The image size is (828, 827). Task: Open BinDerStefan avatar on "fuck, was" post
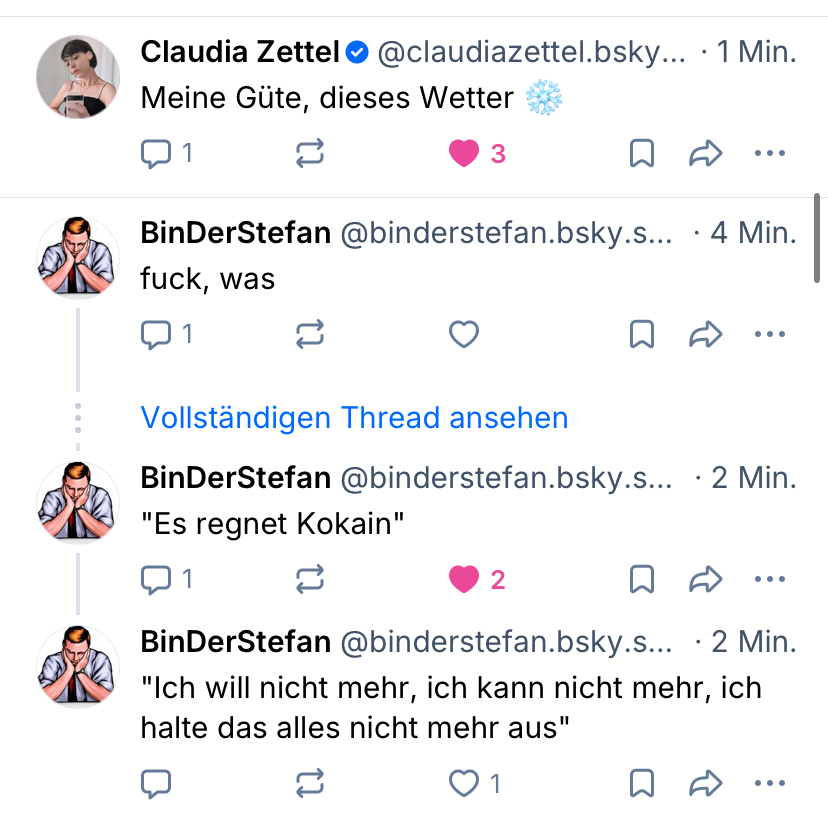[78, 257]
